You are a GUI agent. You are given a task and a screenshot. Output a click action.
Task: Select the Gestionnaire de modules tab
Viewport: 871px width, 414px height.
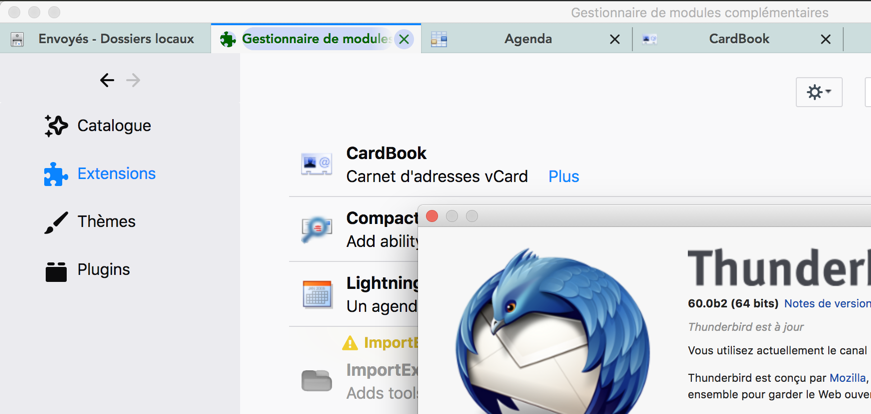click(x=317, y=39)
